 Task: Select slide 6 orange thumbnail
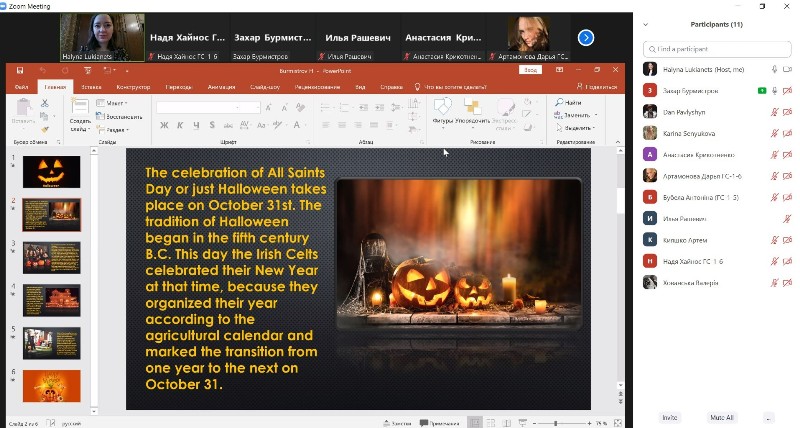(52, 386)
